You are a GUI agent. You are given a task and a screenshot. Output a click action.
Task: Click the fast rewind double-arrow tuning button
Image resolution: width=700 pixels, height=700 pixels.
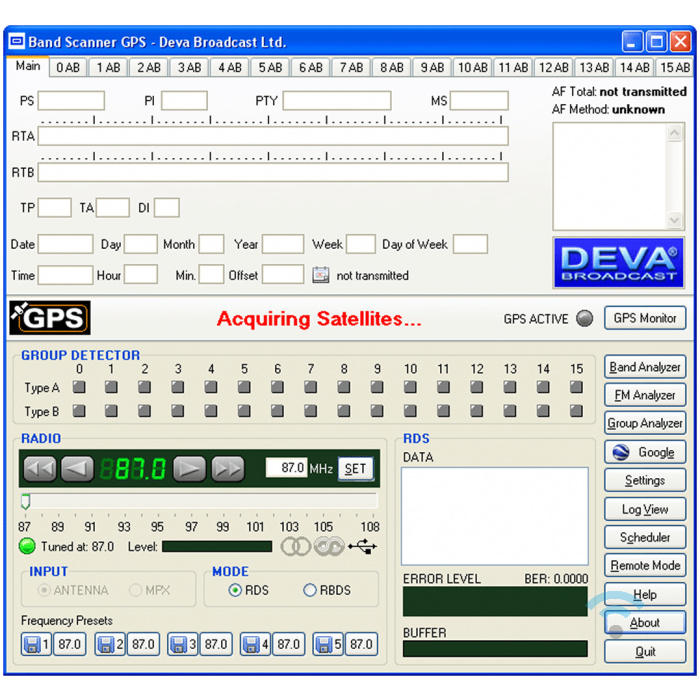[x=39, y=468]
